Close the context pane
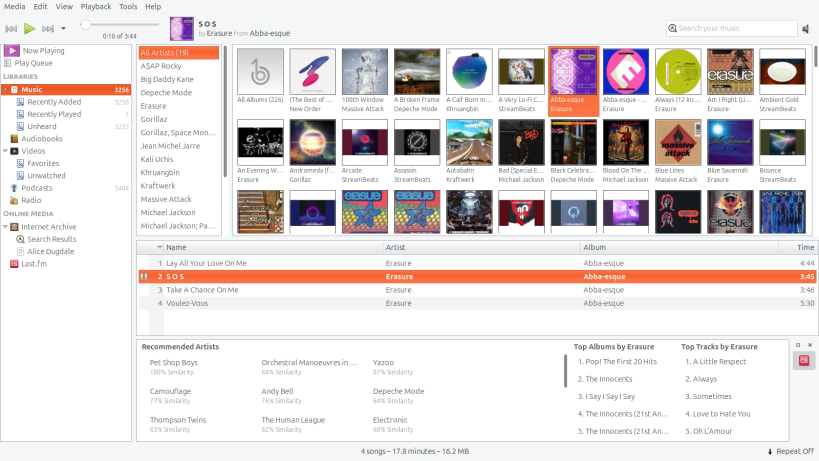 click(810, 345)
